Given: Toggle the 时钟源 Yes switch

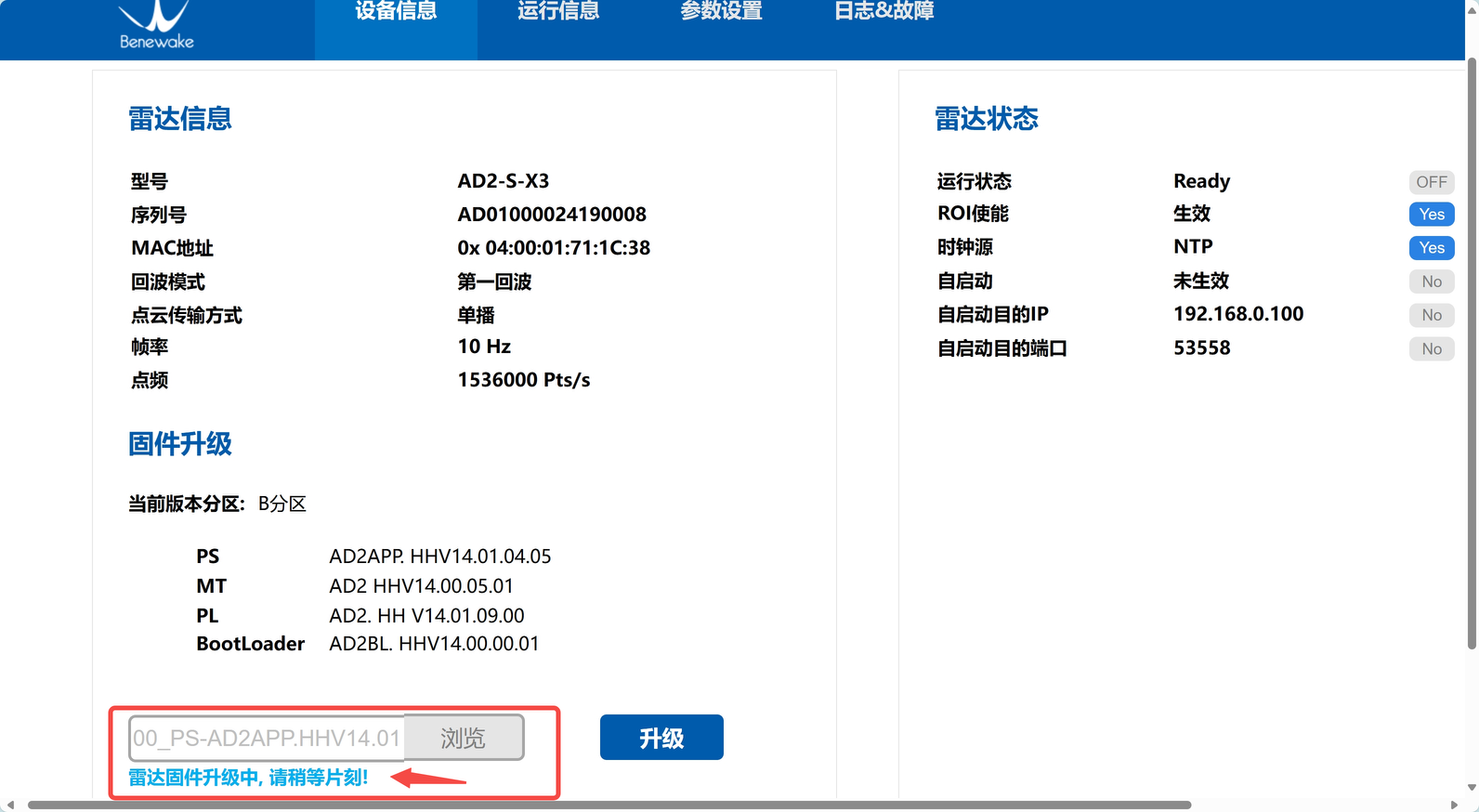Looking at the screenshot, I should point(1432,248).
